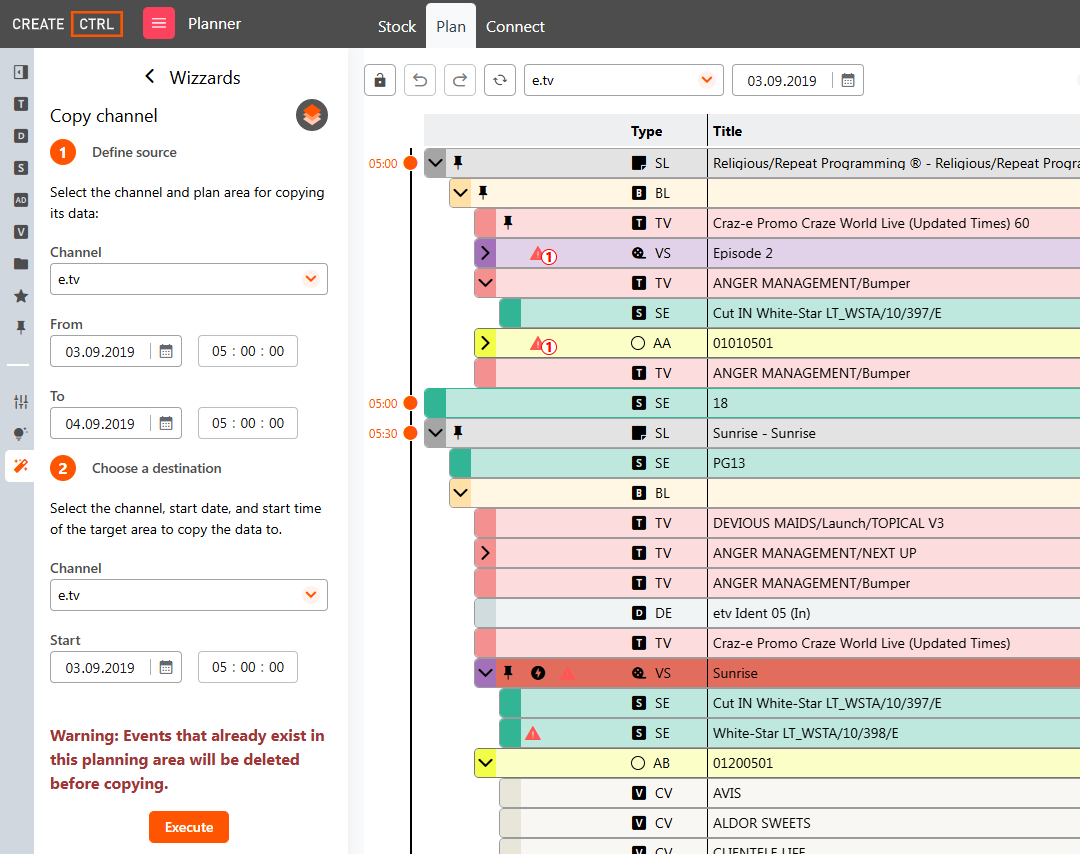Collapse the Sunrise - Sunrise SL row
The width and height of the screenshot is (1080, 854).
(x=435, y=433)
